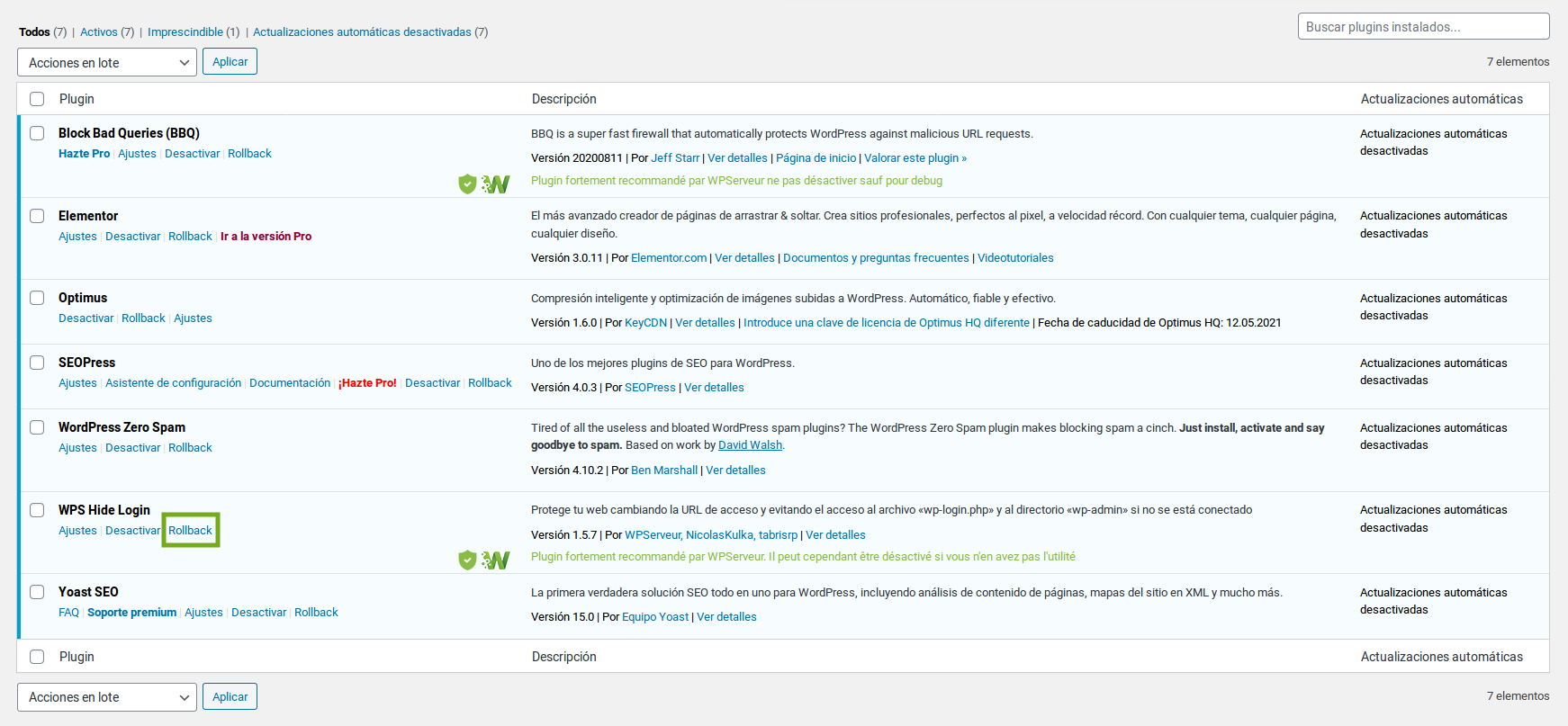Select the WordPress Zero Spam checkbox

pos(37,427)
